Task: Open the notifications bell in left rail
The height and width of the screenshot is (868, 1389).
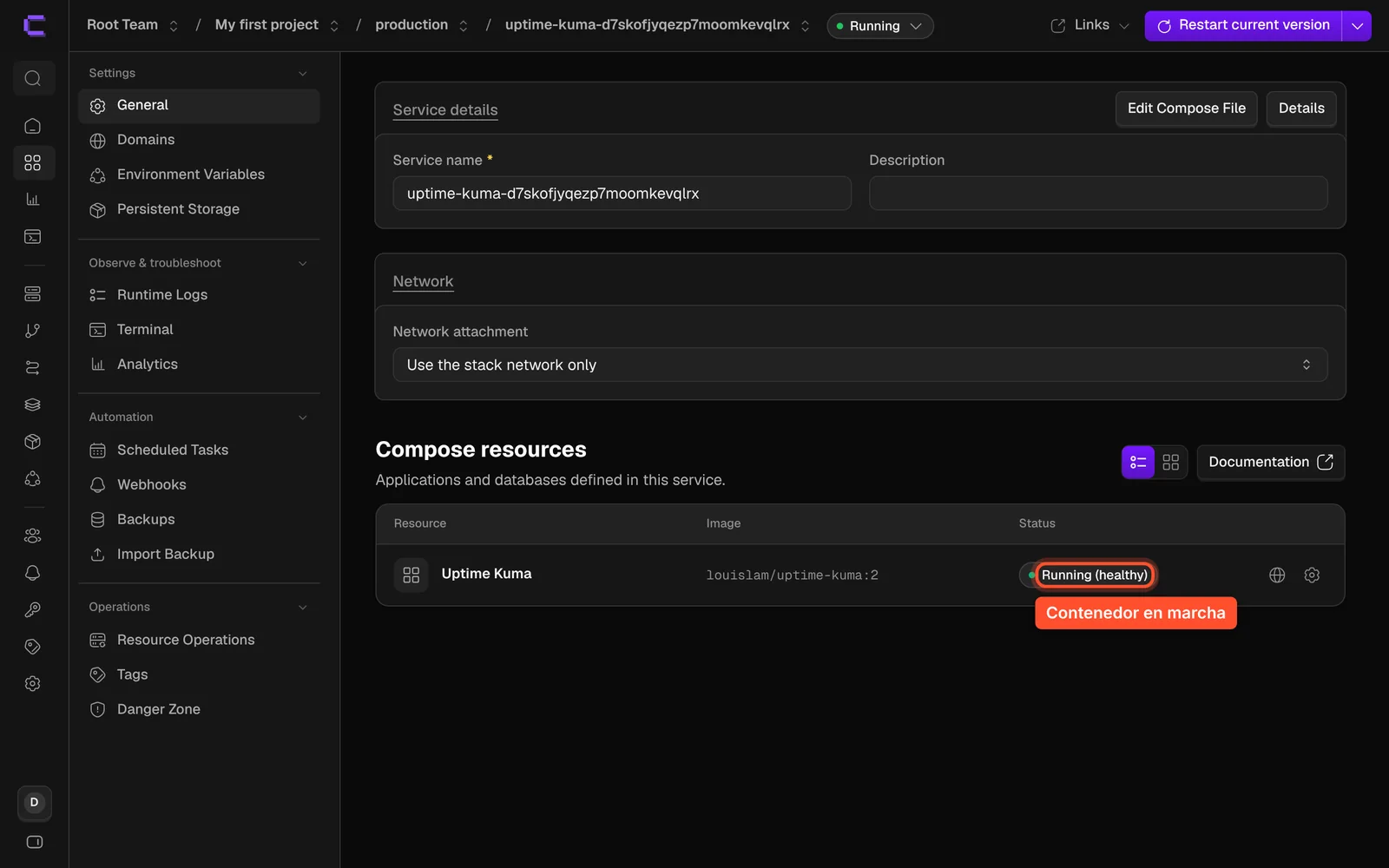Action: tap(33, 573)
